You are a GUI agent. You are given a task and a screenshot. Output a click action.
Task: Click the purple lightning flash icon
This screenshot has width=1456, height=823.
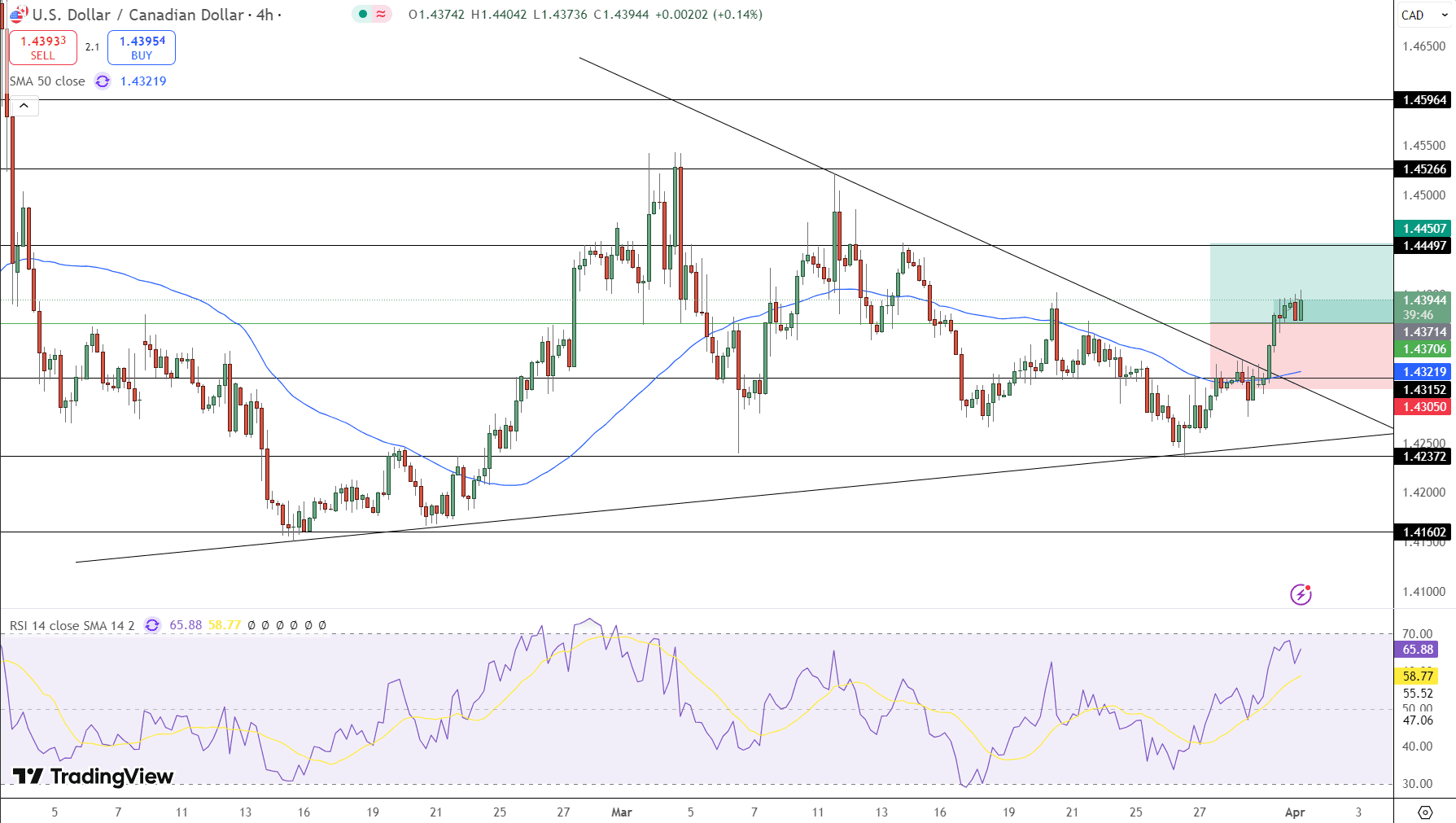[1301, 594]
